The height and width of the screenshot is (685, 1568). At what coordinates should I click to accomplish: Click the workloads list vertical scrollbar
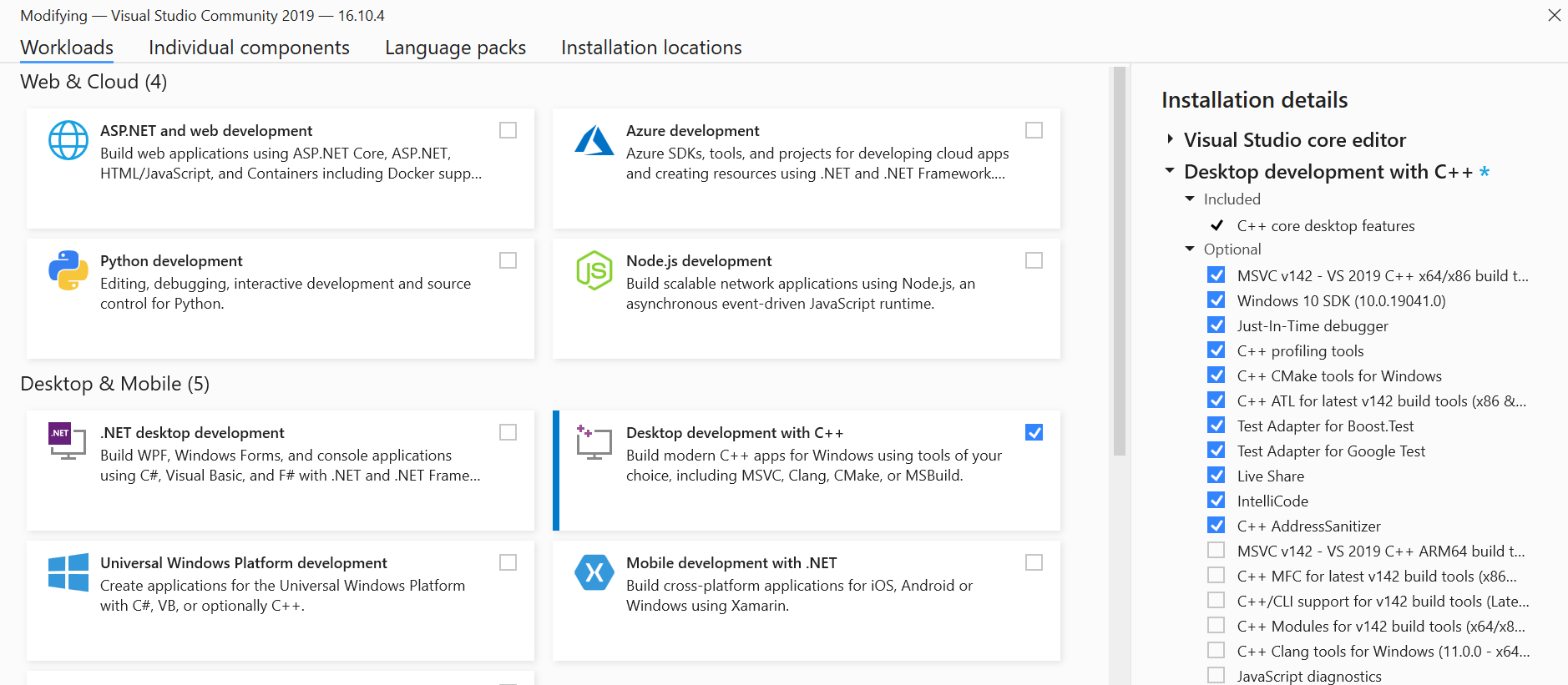pos(1119,261)
